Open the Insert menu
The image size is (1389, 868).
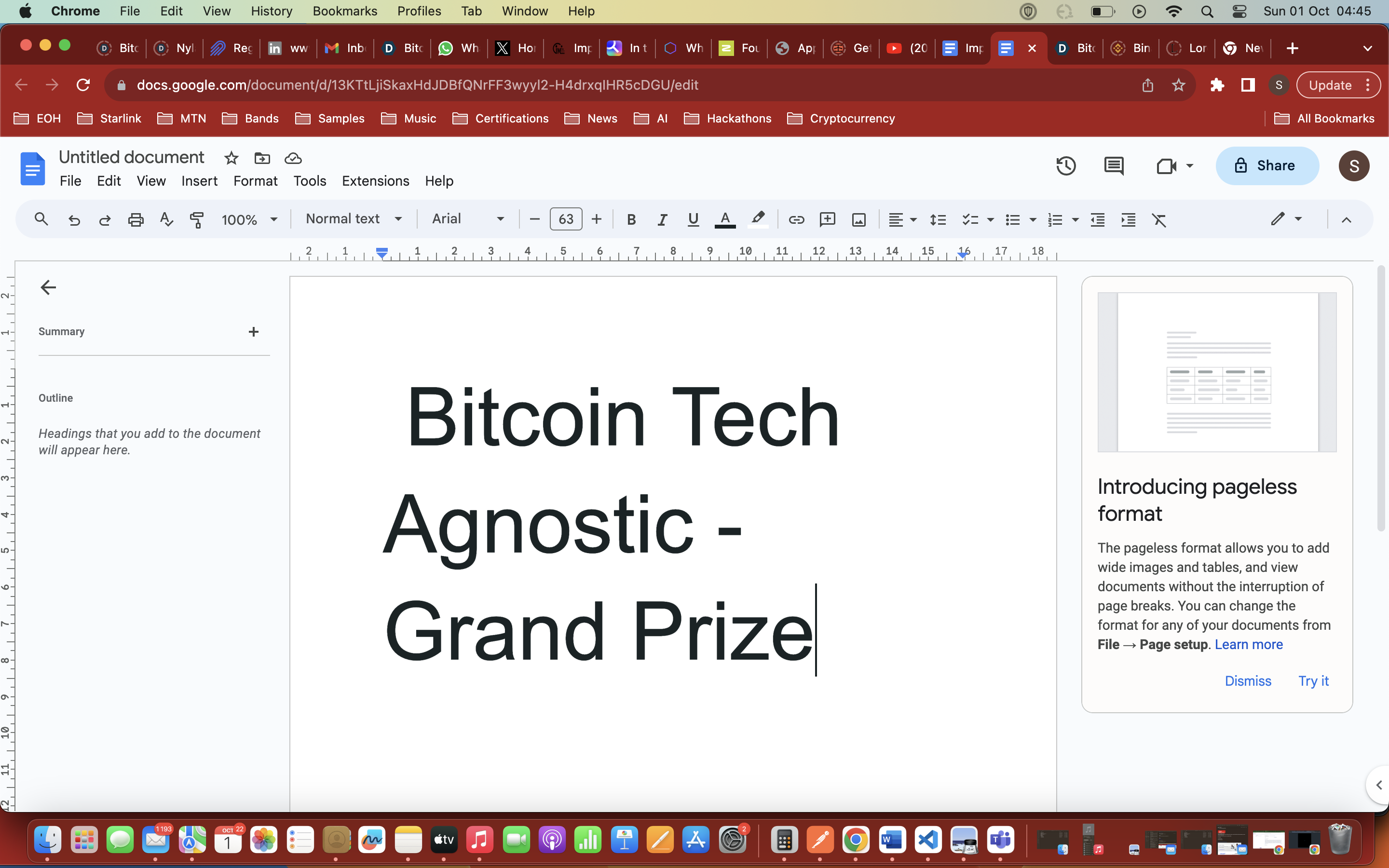pos(199,181)
